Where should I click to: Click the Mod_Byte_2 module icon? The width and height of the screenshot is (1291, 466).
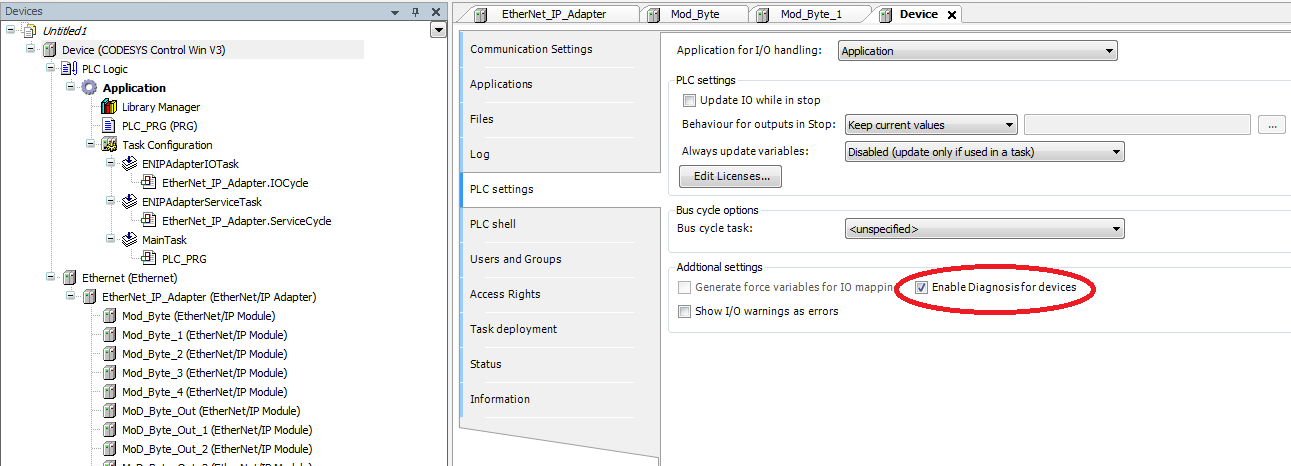coord(109,354)
